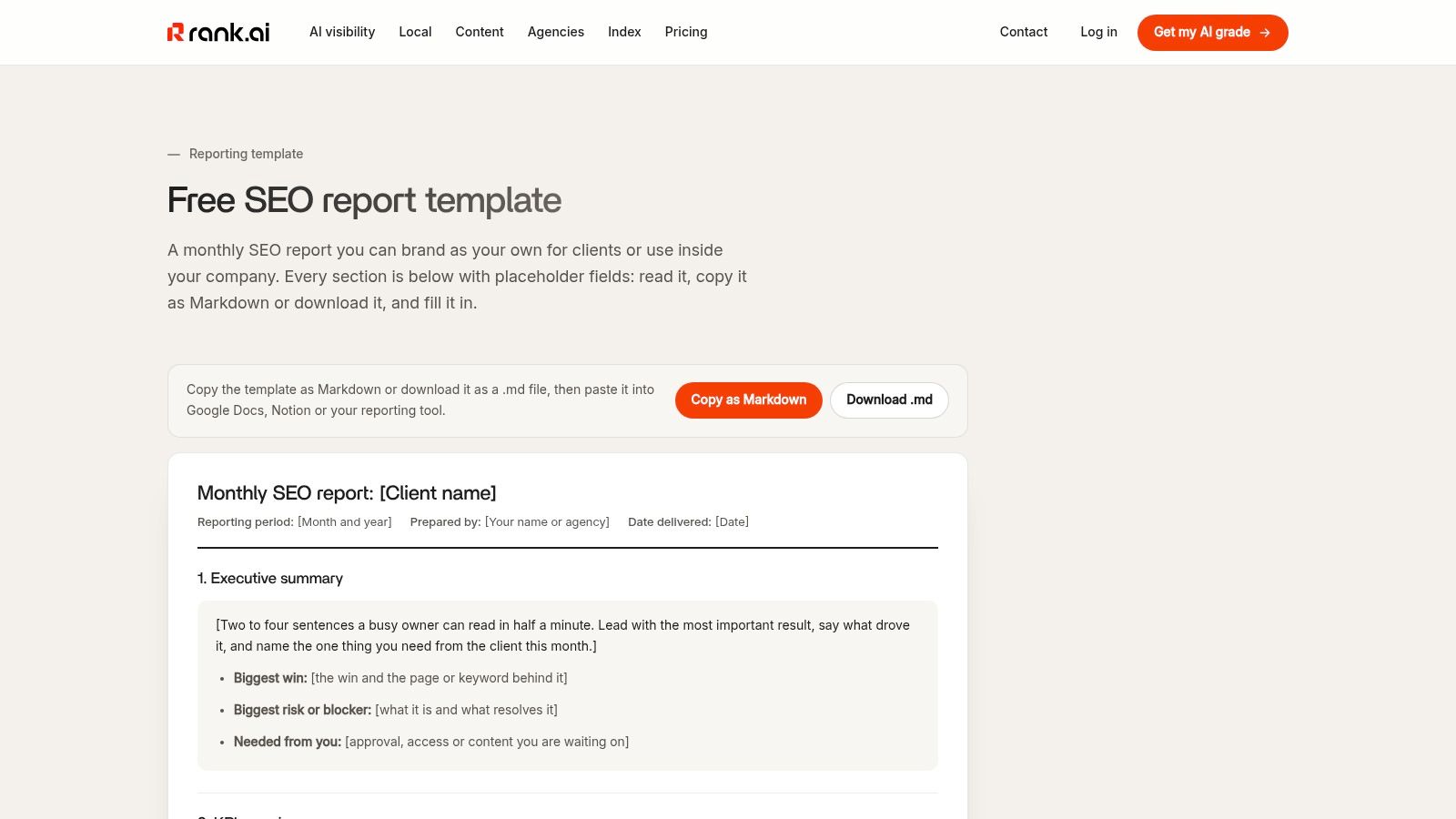
Task: Click the 'Two to four sentences' placeholder paragraph
Action: click(562, 635)
